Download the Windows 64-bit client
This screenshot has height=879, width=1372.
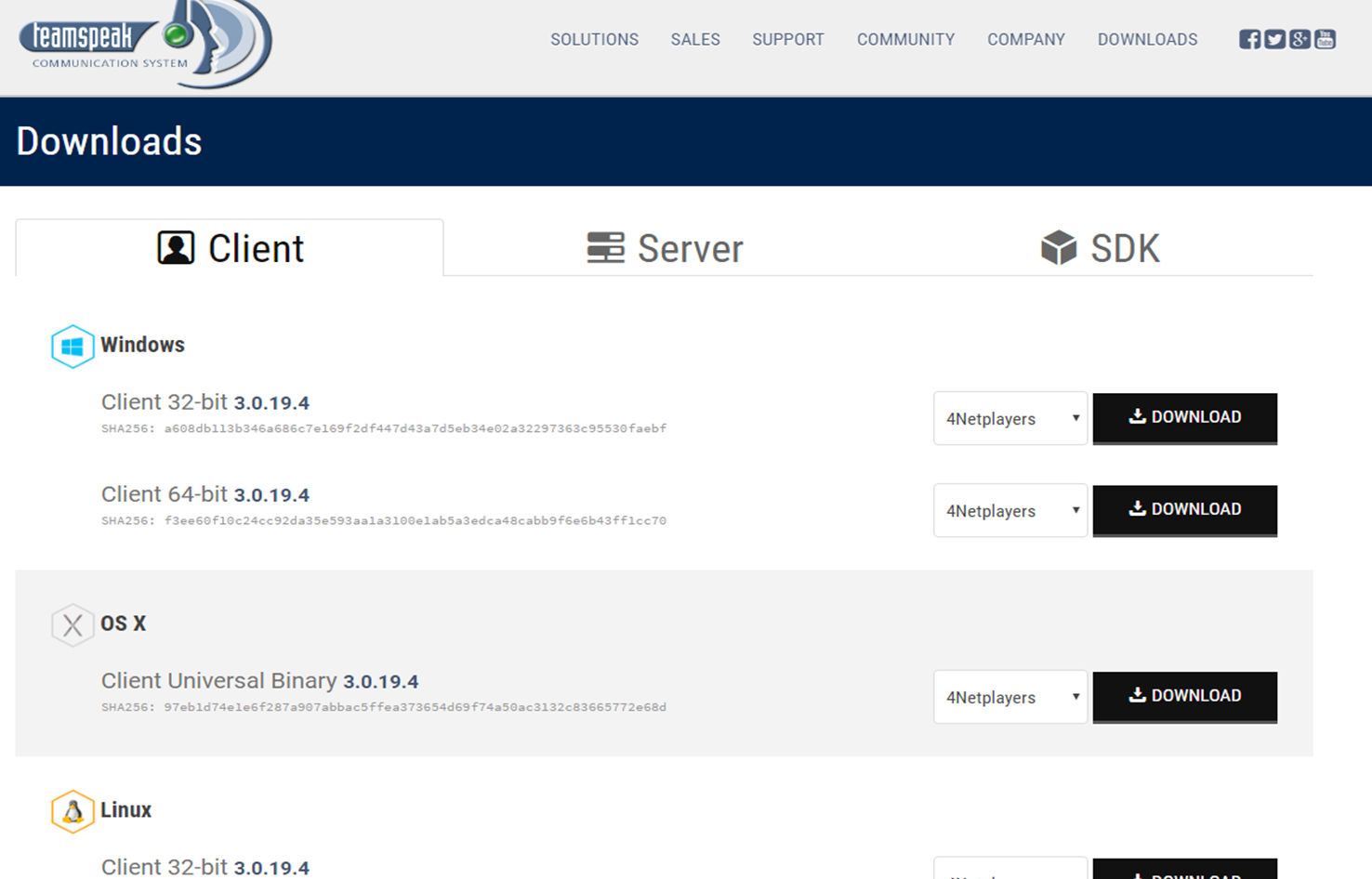1184,509
